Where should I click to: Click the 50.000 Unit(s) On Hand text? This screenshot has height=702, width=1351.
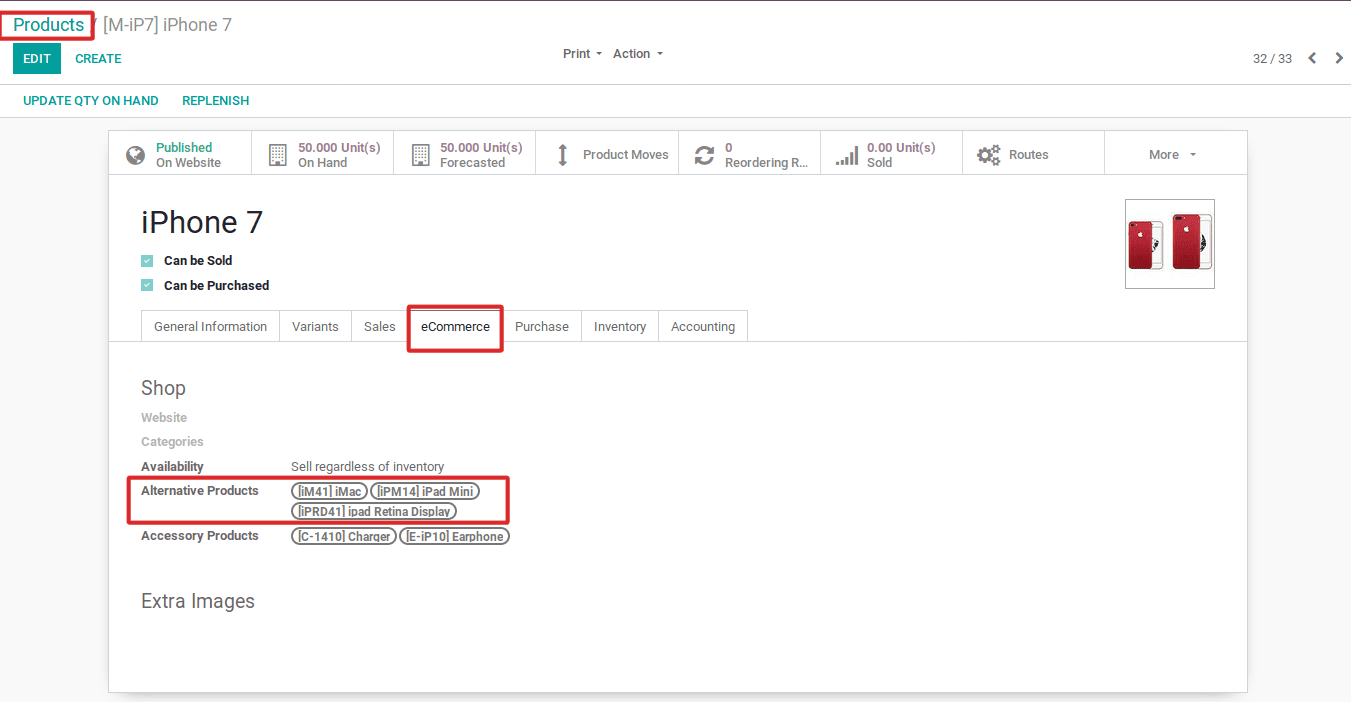(339, 155)
